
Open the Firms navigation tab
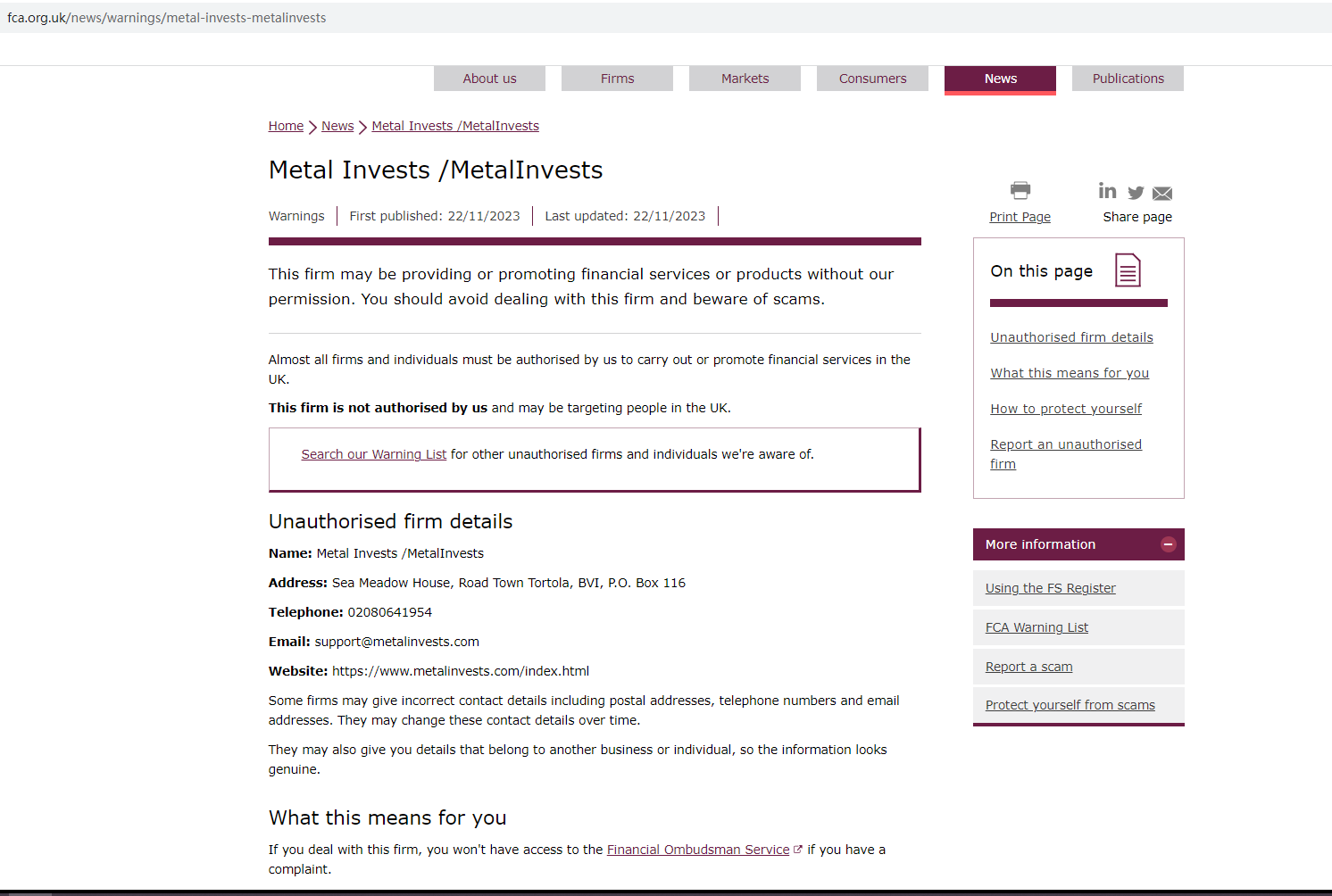617,79
